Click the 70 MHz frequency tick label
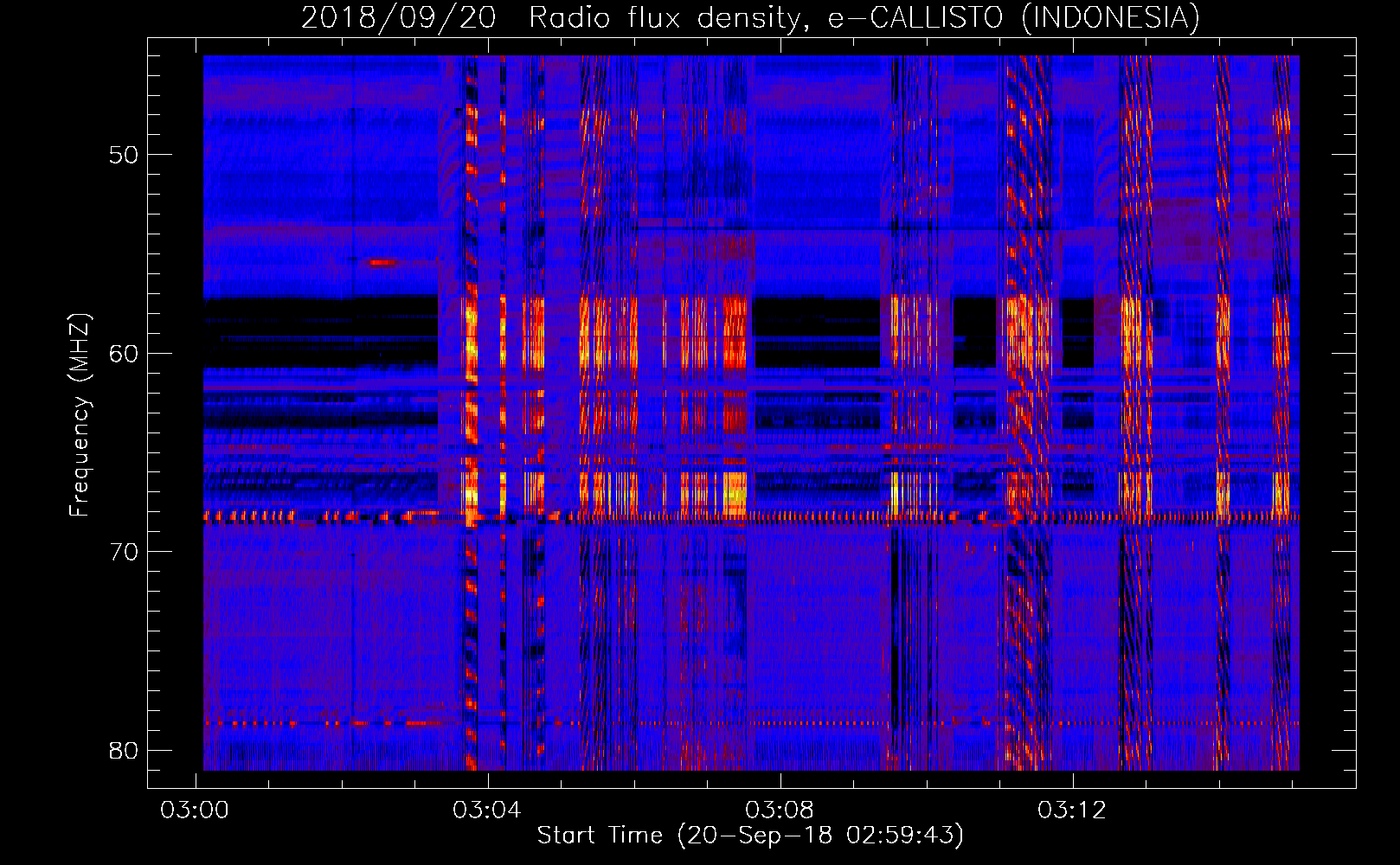Screen dimensions: 1400x865 pos(124,552)
